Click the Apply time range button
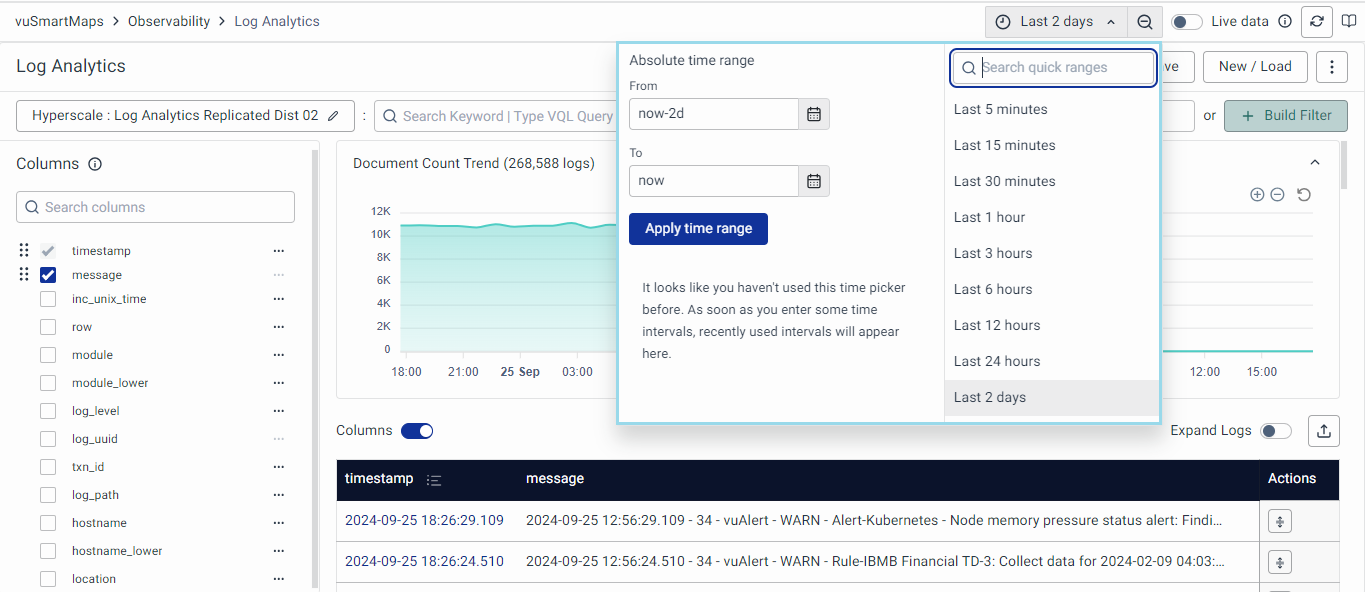Screen dimensions: 1365x592 [x=698, y=229]
